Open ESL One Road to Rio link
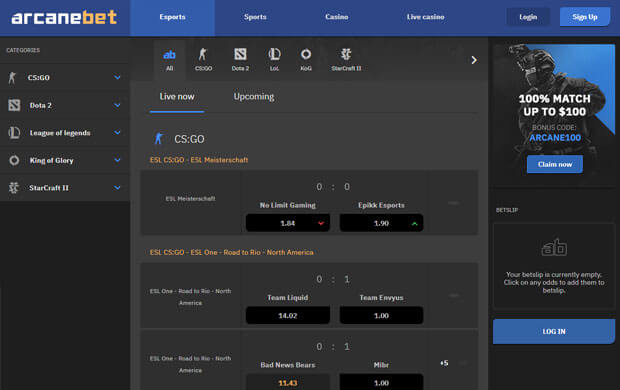Screen dimensions: 620x390 231,252
